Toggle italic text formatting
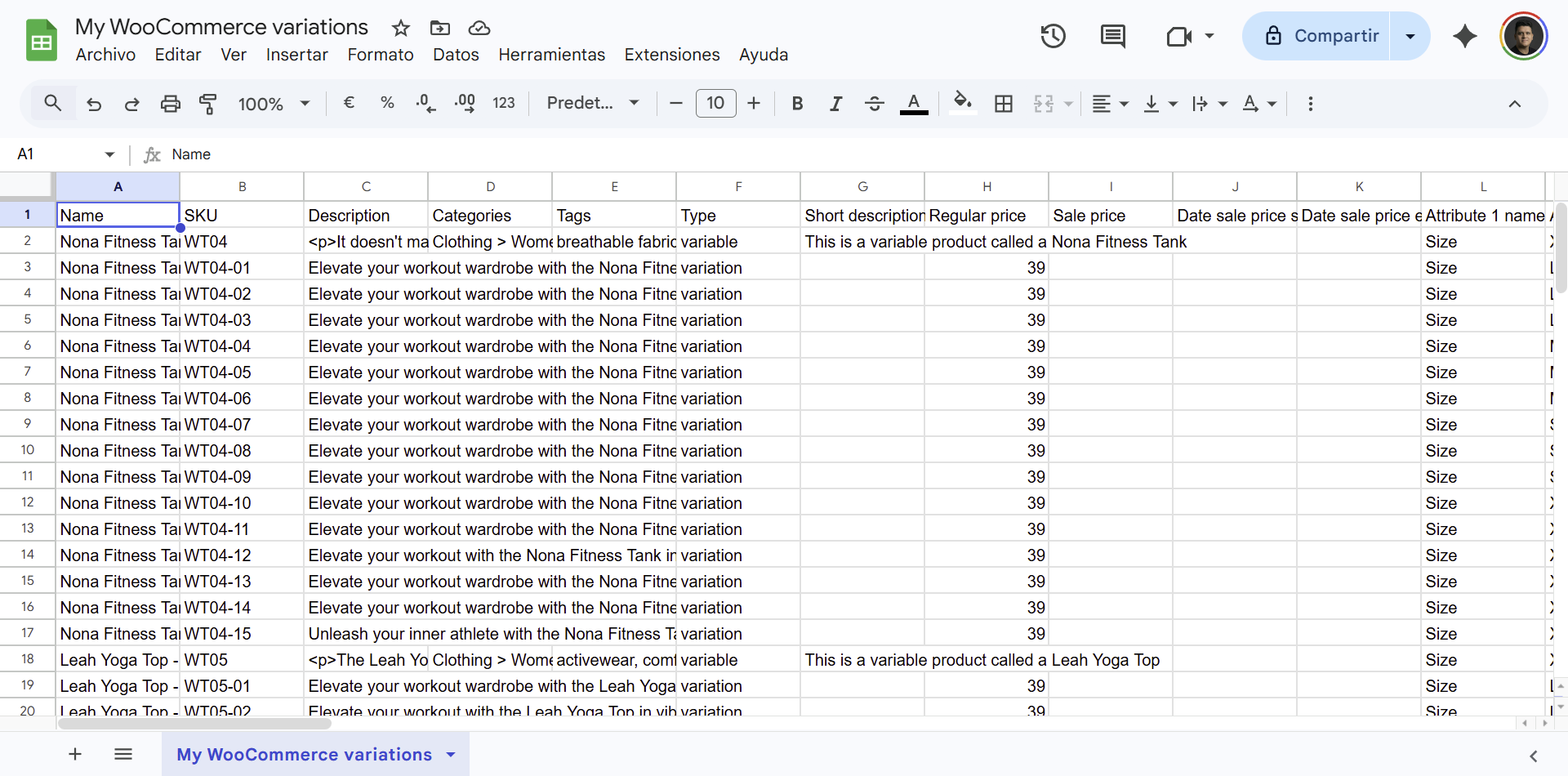Screen dimensions: 1568x776 point(835,104)
